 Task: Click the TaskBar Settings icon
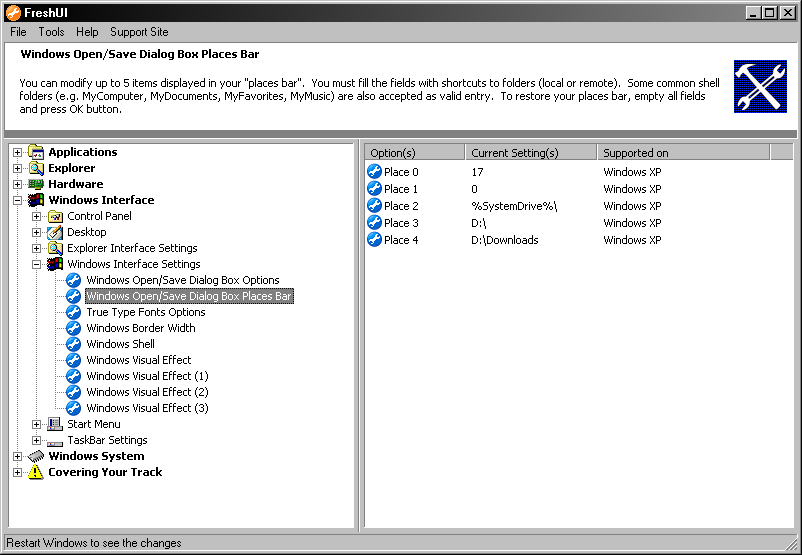click(x=55, y=441)
